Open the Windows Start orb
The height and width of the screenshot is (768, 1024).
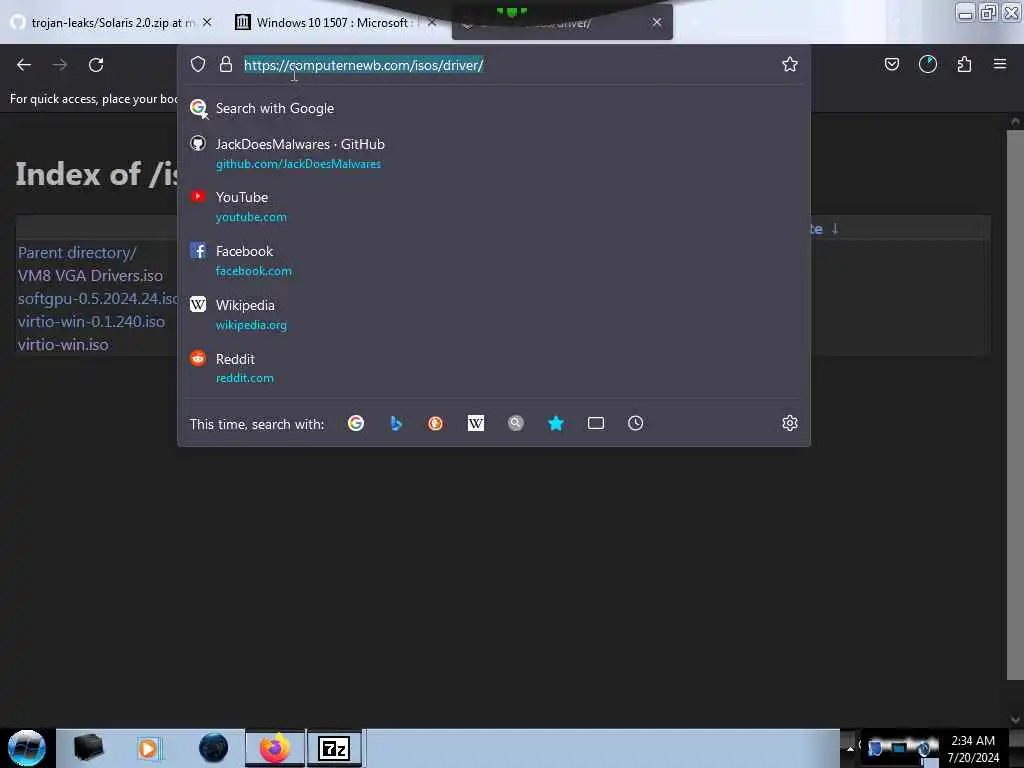[27, 748]
